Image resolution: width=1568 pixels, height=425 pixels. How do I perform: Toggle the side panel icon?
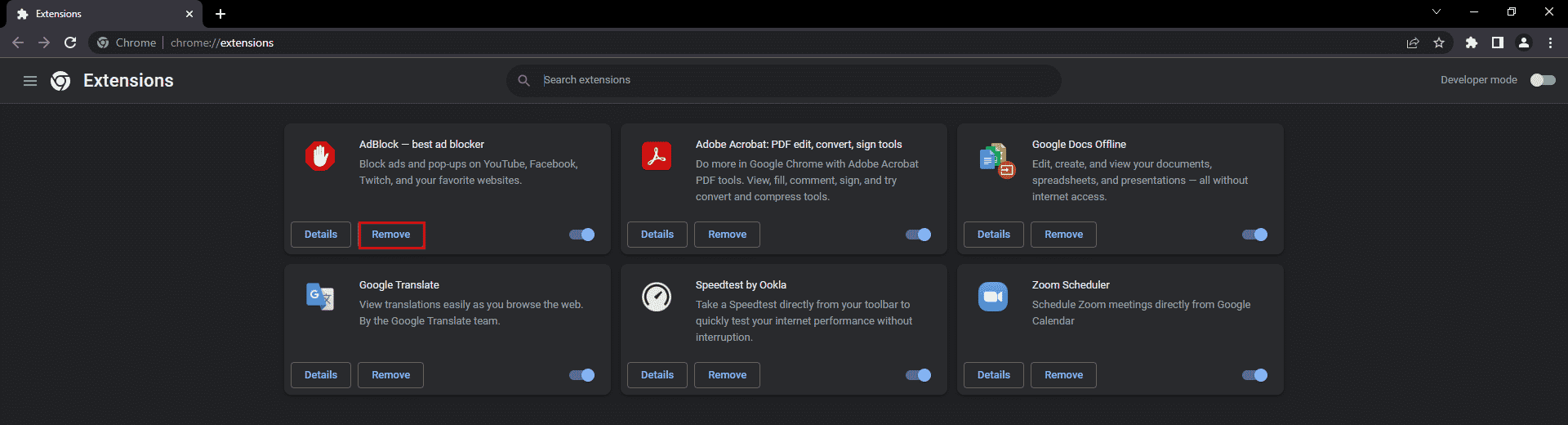tap(1498, 42)
